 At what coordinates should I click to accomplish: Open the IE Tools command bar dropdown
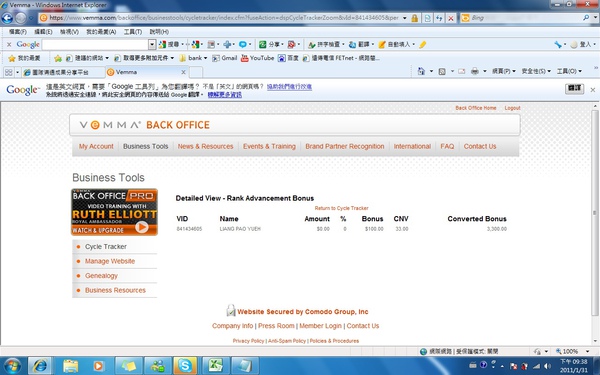coord(569,71)
